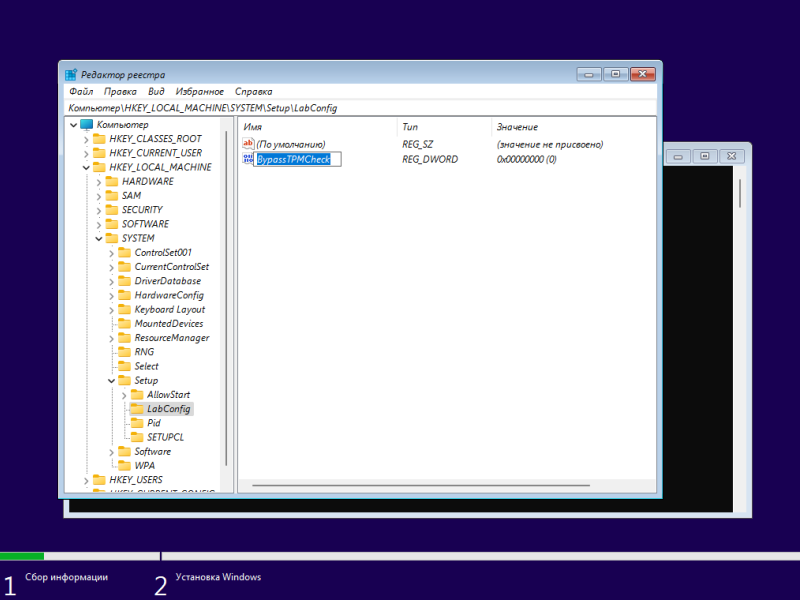Select the Software key under SYSTEM
This screenshot has width=800, height=600.
[153, 452]
